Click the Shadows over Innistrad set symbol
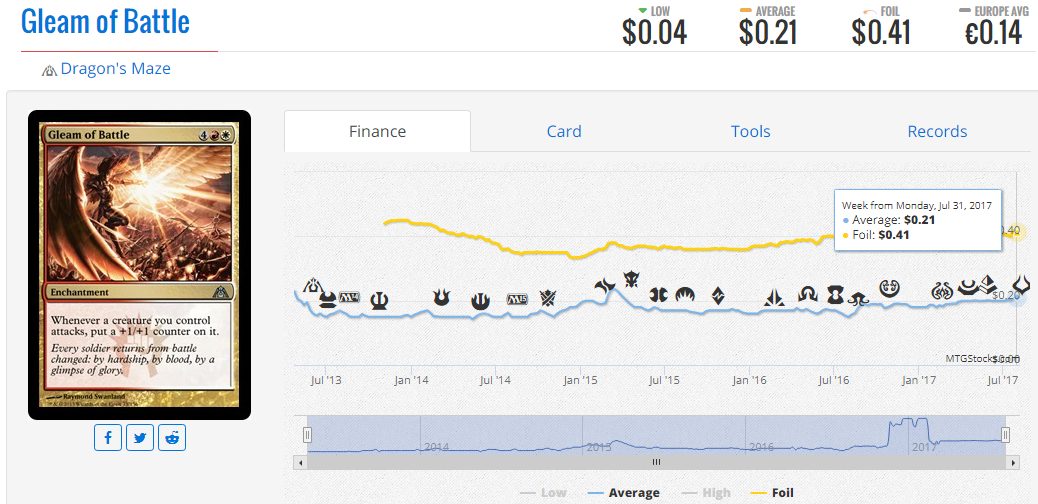1038x504 pixels. click(x=808, y=294)
